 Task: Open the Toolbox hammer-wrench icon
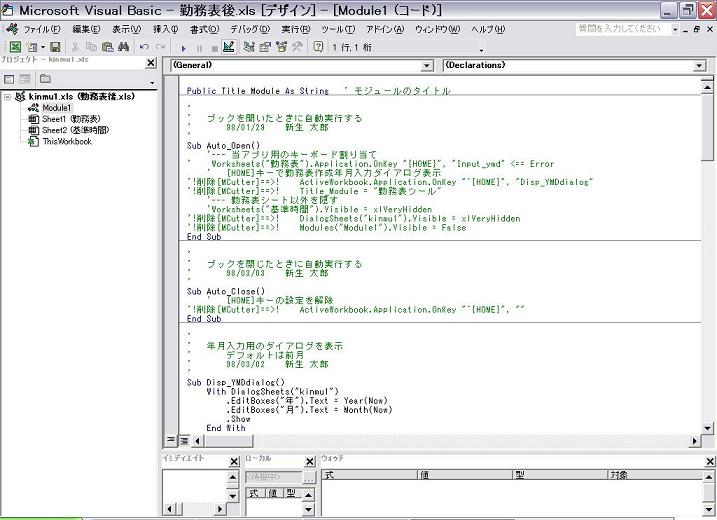[x=297, y=47]
